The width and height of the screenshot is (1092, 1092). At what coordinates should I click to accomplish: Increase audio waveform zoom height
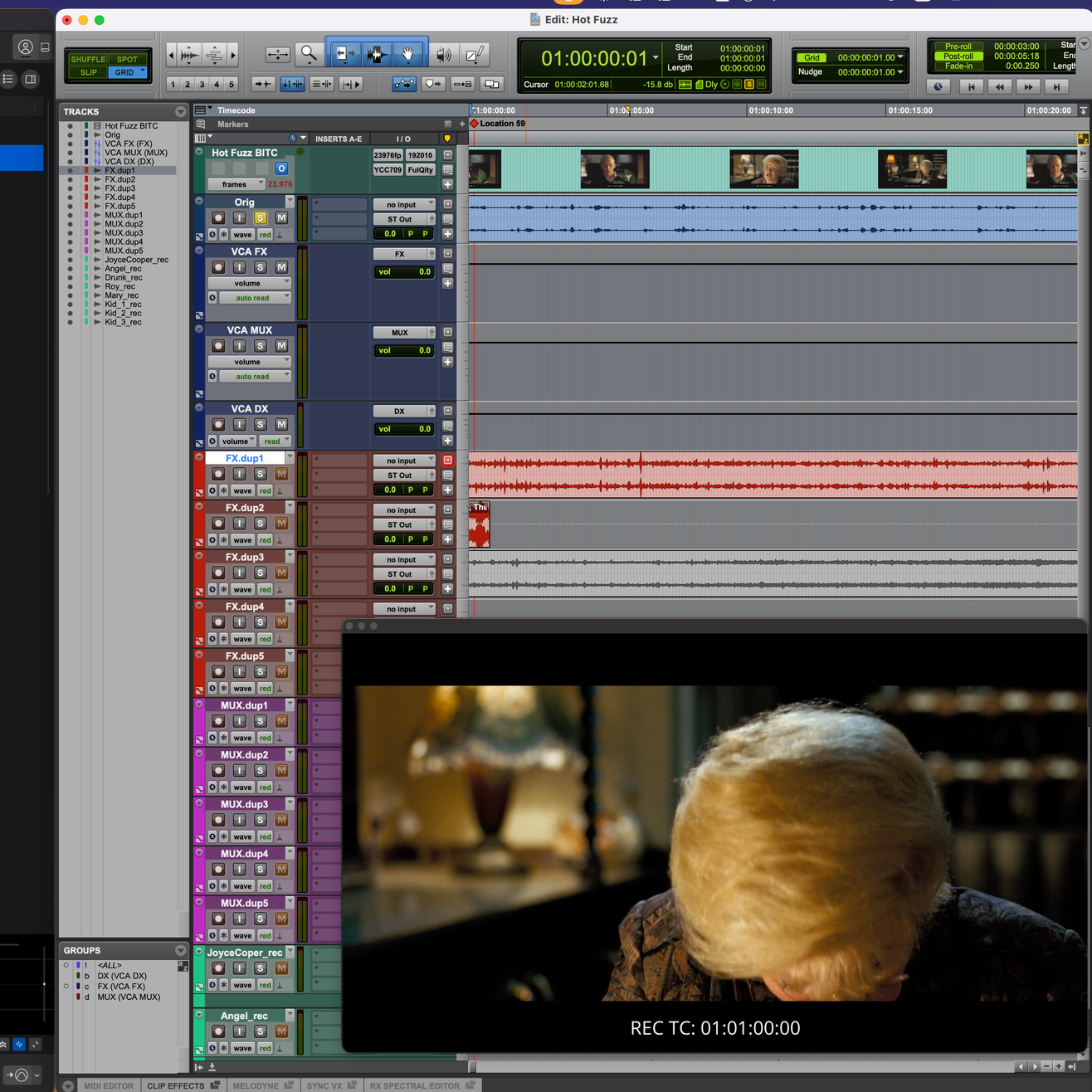189,55
